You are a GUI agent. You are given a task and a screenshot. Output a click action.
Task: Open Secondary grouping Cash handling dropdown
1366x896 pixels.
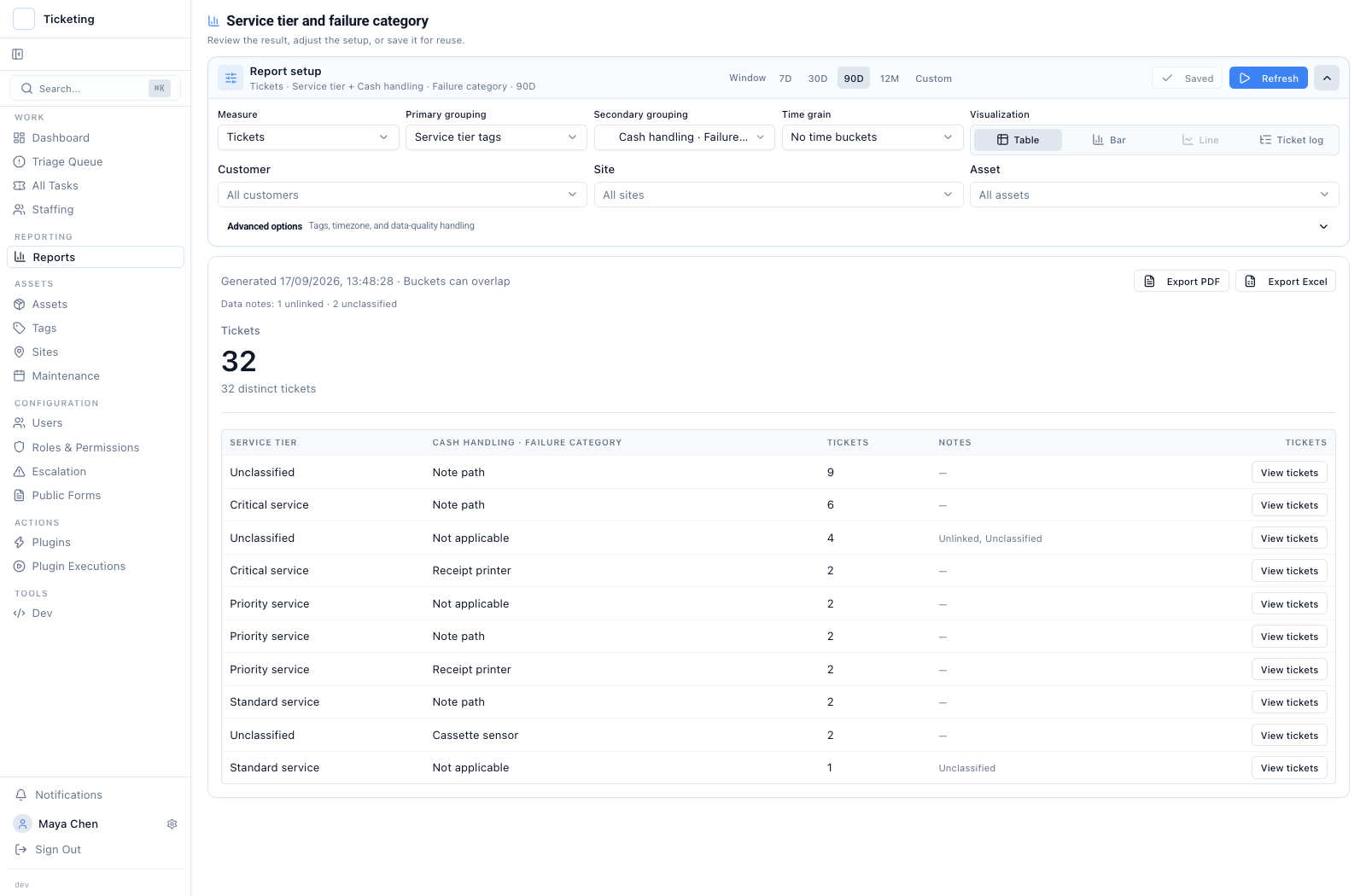pos(685,137)
